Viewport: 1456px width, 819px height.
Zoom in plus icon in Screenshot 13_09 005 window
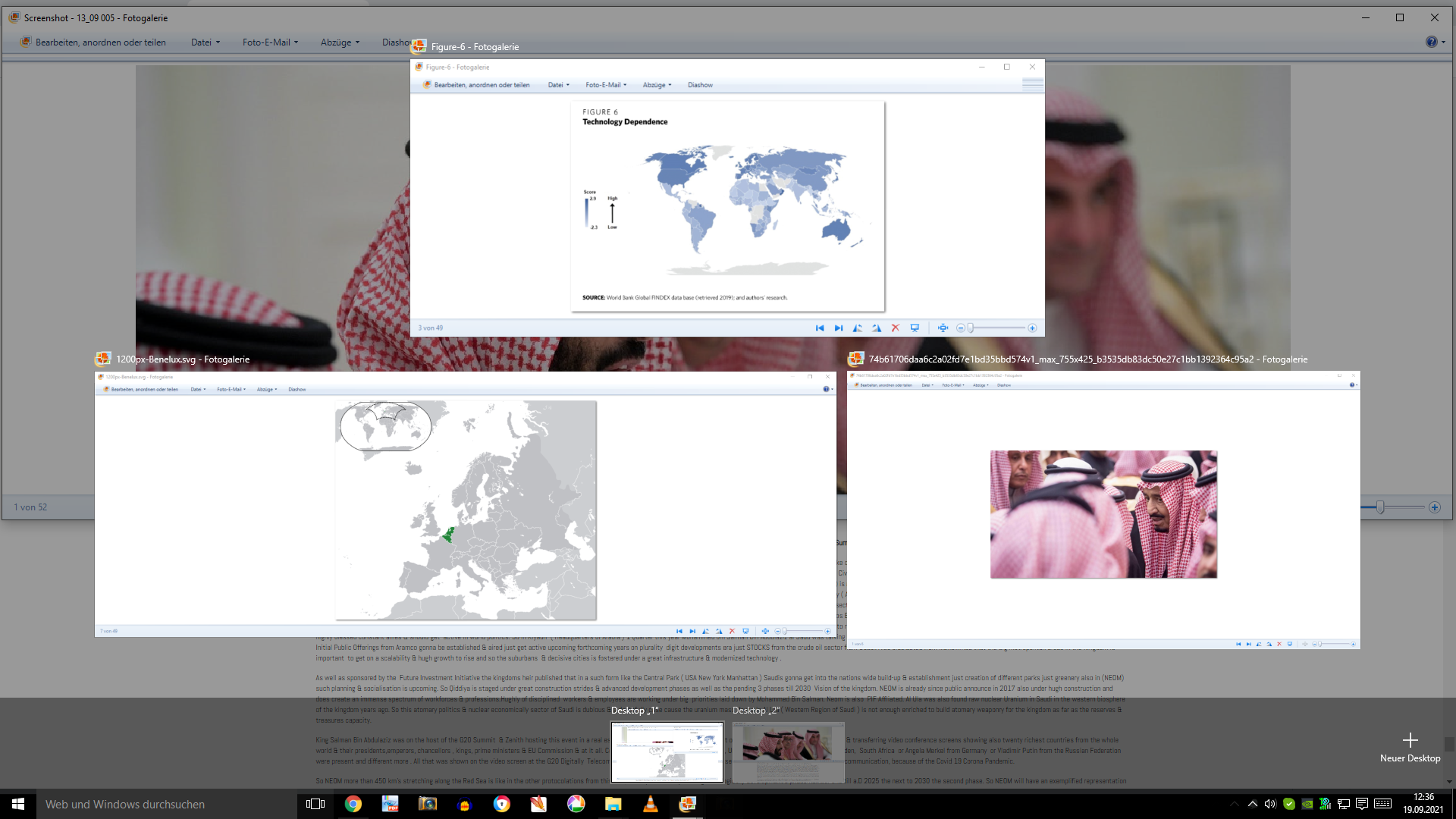click(x=1435, y=507)
